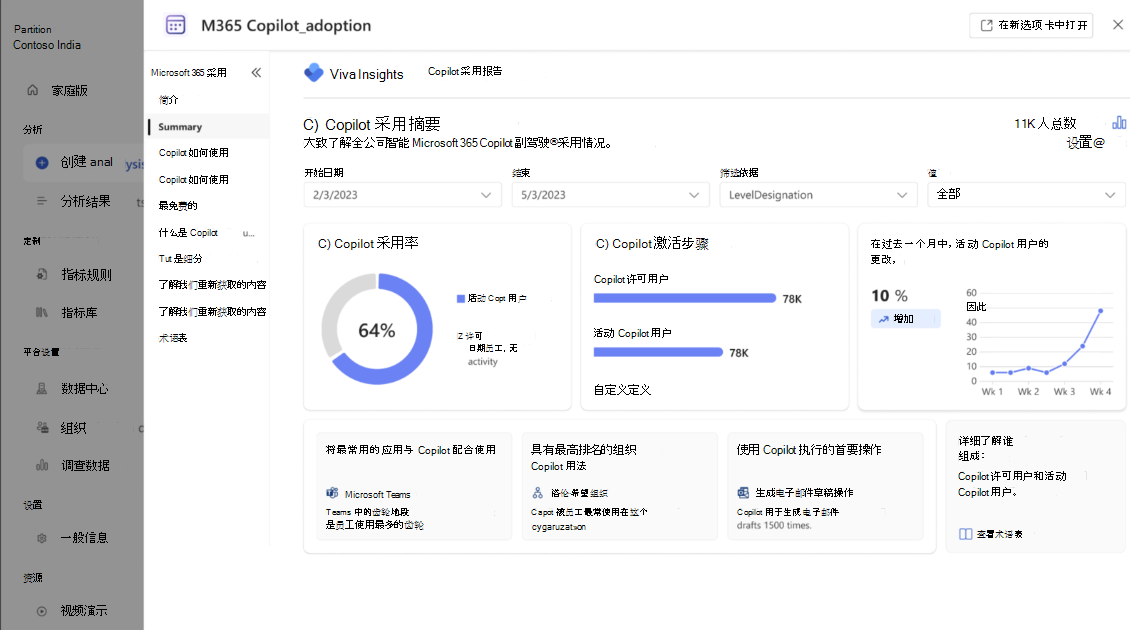Click the Contoso India partition name
This screenshot has width=1130, height=630.
pyautogui.click(x=47, y=45)
